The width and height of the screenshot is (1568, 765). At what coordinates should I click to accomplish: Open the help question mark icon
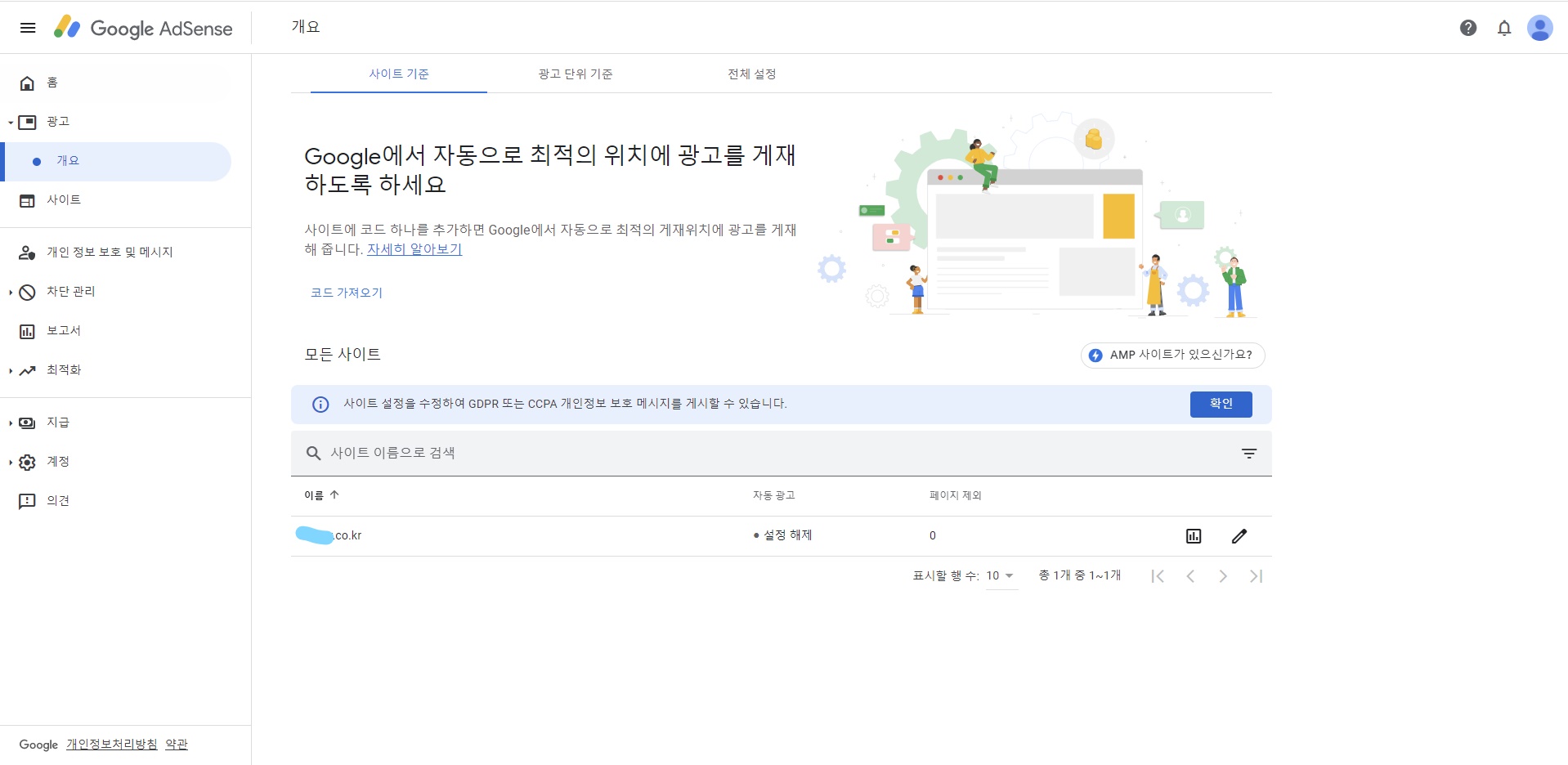1468,28
